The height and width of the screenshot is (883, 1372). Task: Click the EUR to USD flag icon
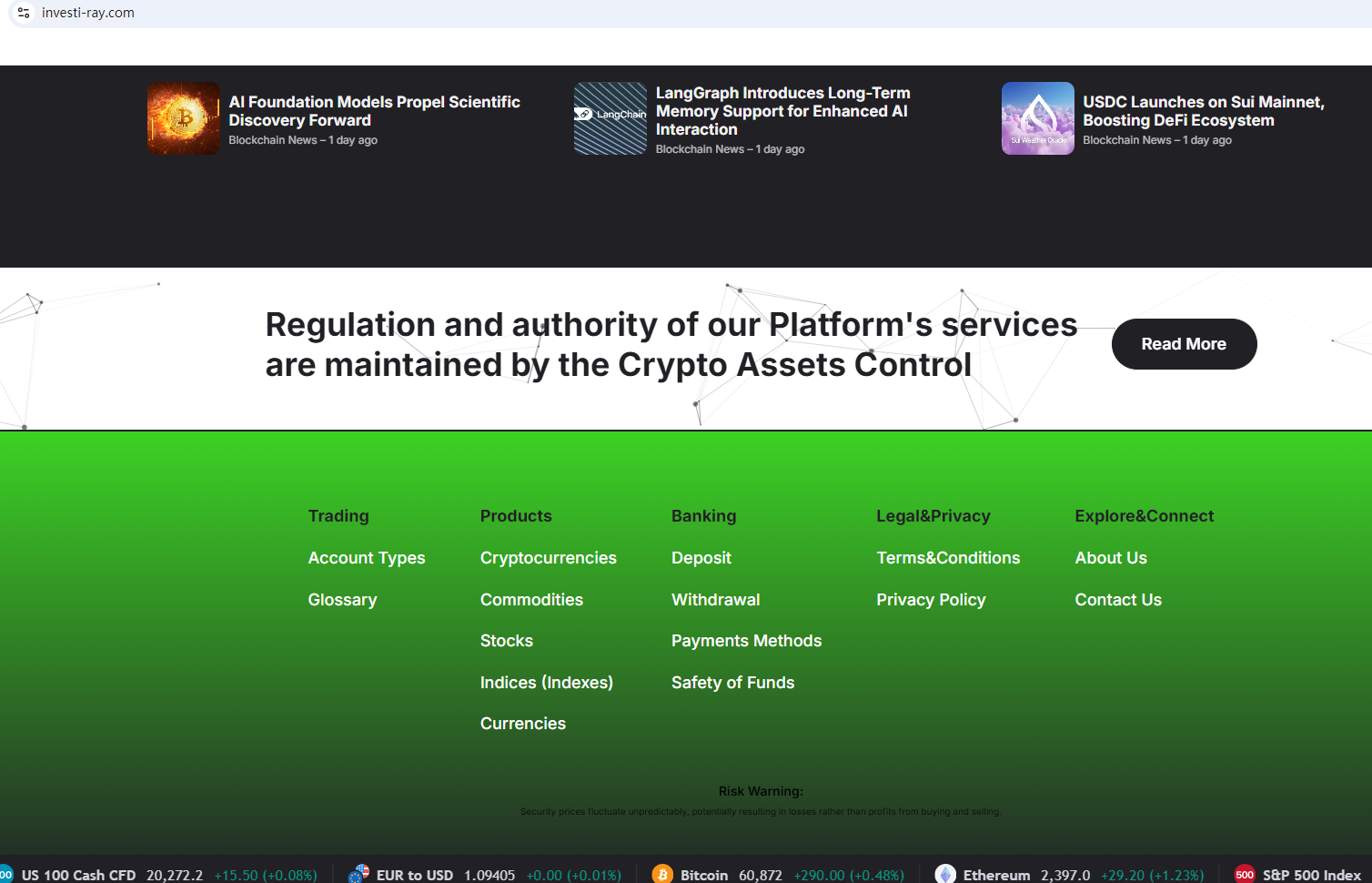click(358, 874)
